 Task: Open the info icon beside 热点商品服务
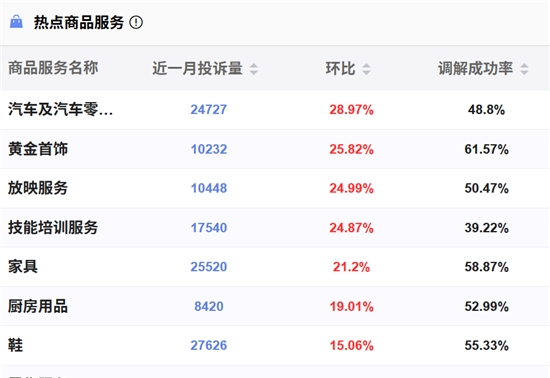click(x=136, y=22)
